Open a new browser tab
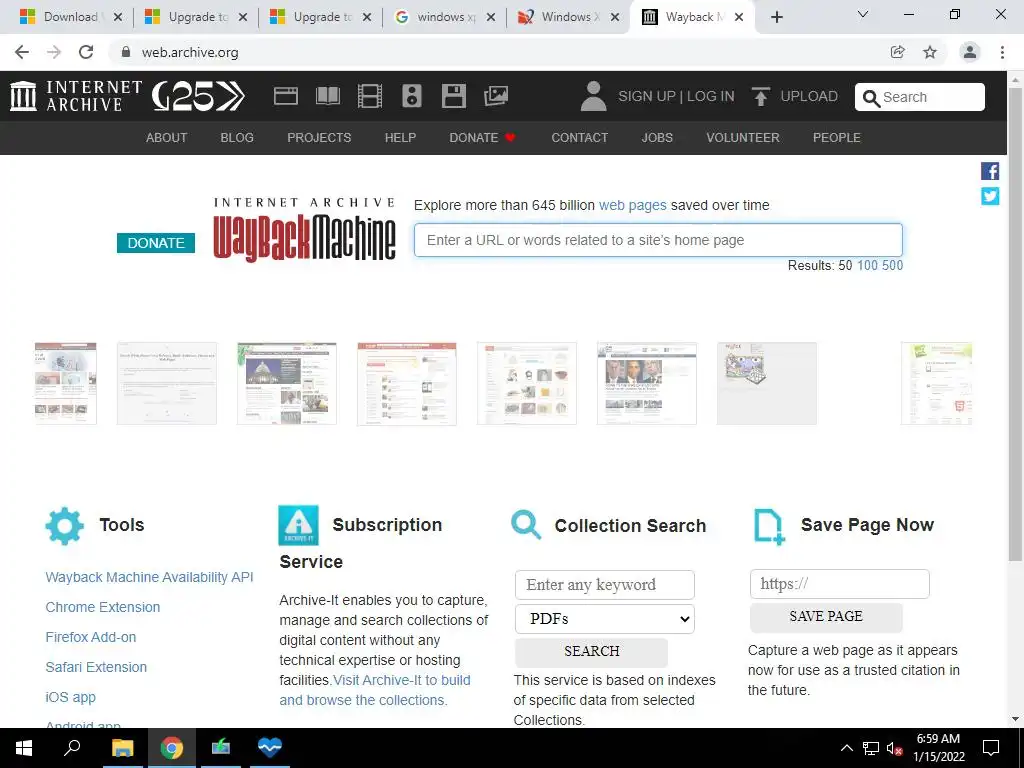 tap(776, 17)
